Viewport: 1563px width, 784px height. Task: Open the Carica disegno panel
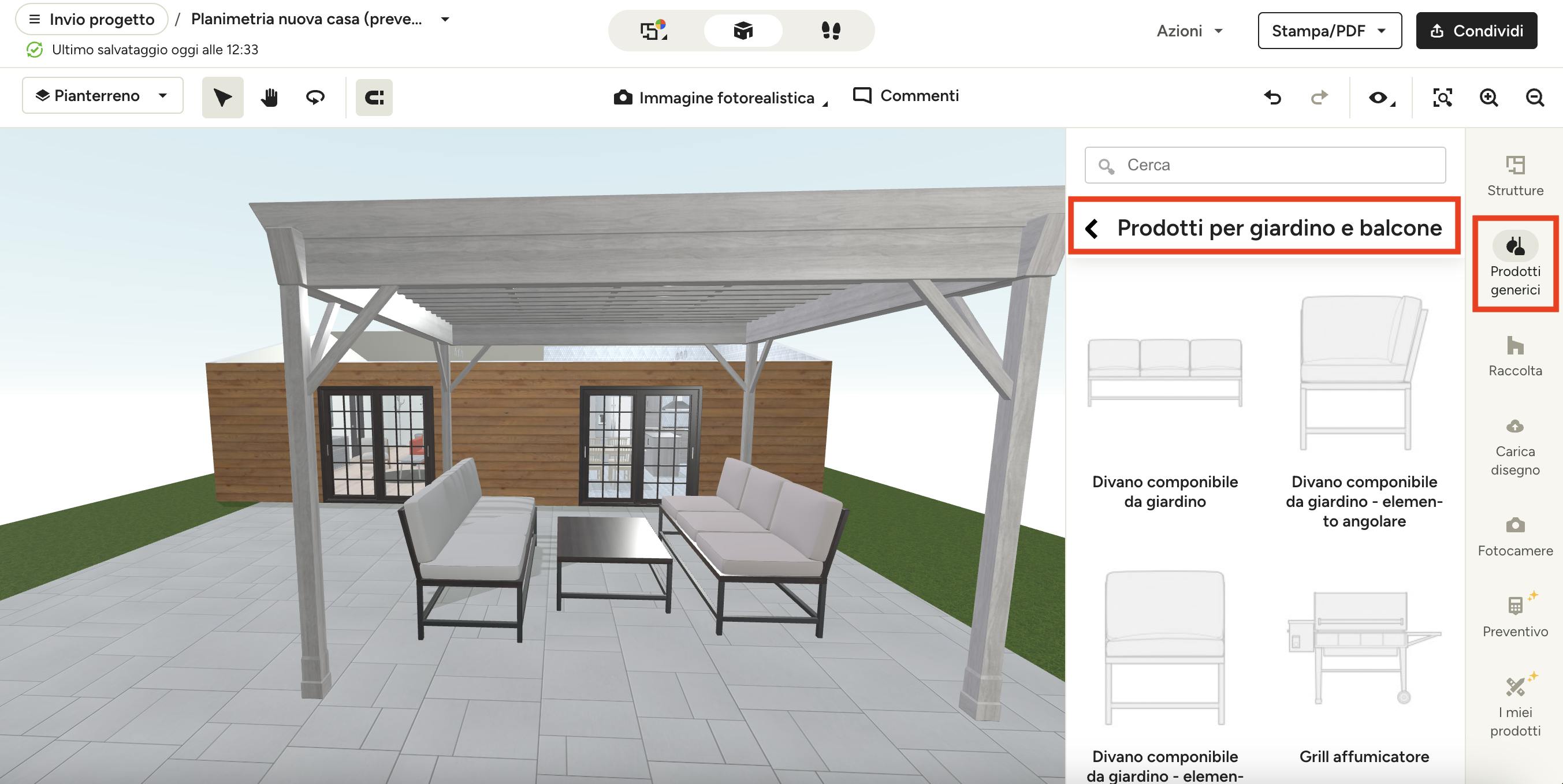pos(1515,447)
